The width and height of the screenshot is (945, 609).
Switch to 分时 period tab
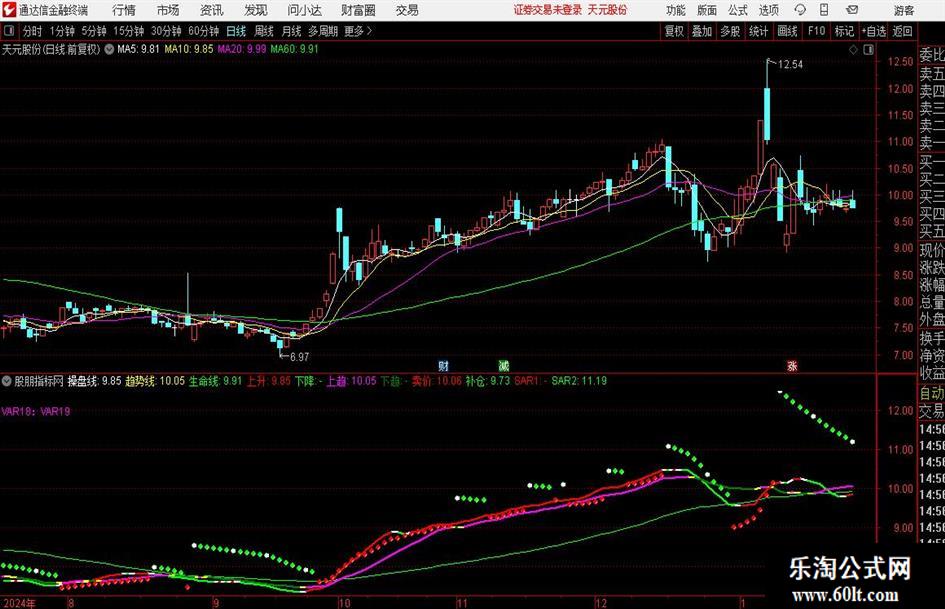33,31
